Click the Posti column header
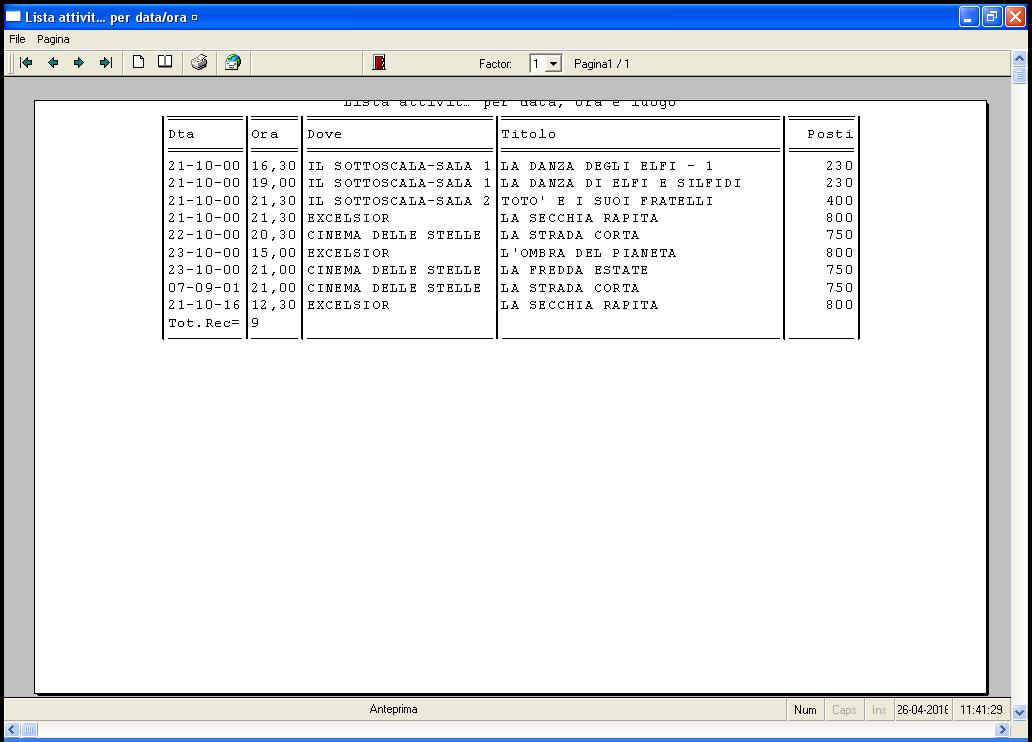The width and height of the screenshot is (1032, 742). 831,134
